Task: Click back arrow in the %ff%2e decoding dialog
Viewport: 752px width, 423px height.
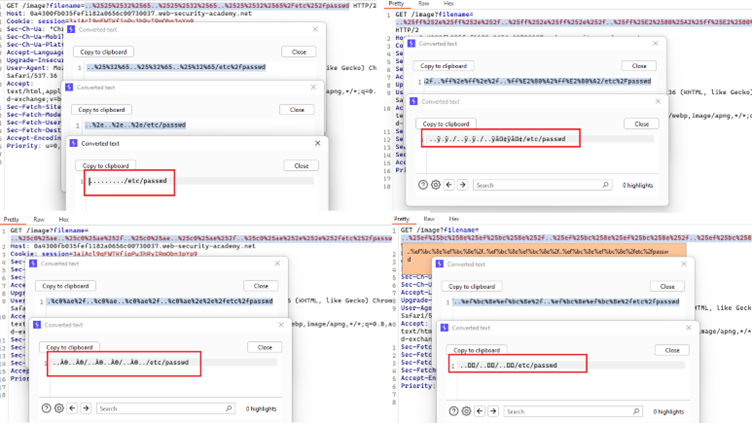Action: click(x=449, y=185)
